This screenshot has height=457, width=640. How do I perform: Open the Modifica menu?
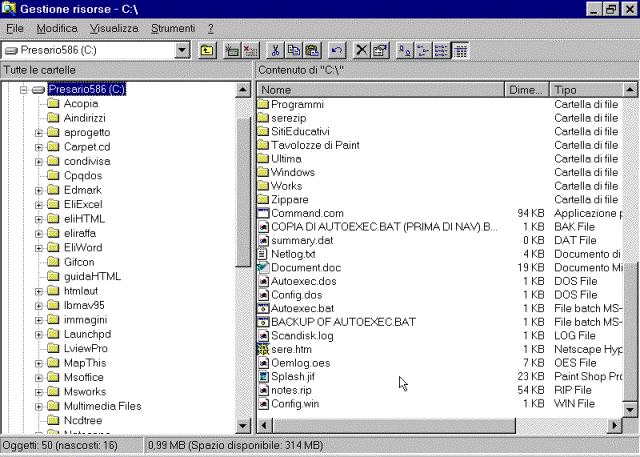(57, 29)
